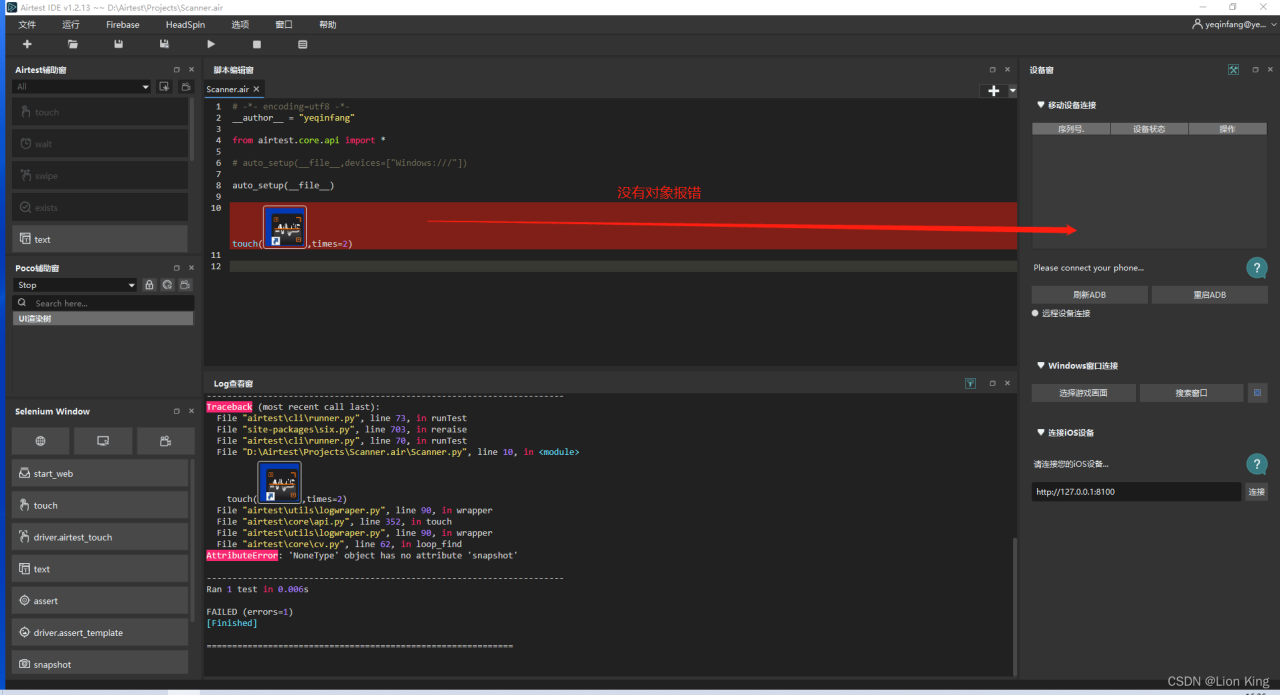
Task: Click the small square icon beside 搜索窗口
Action: click(x=1259, y=393)
